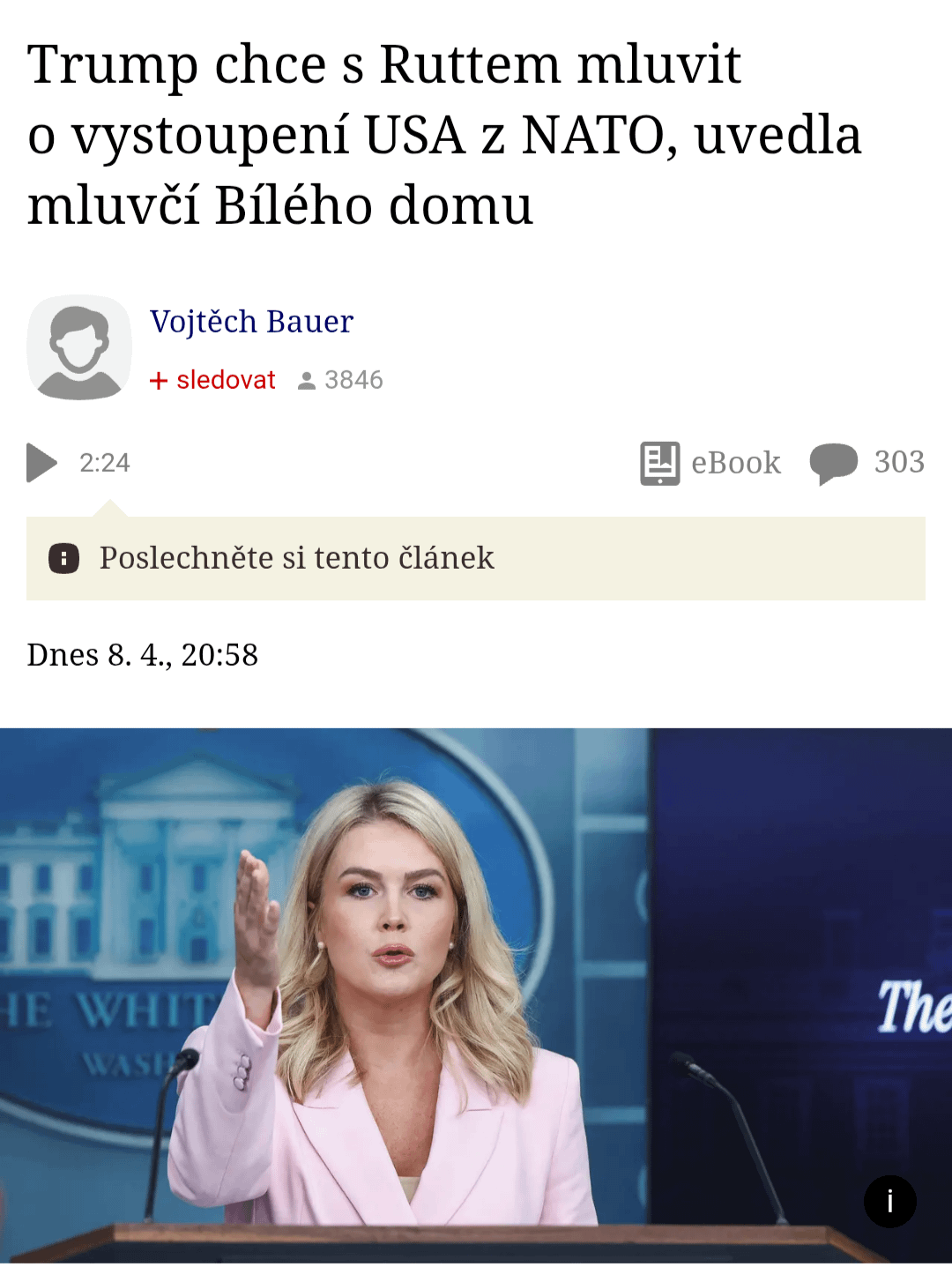
Task: Click the 3846 follower count
Action: click(353, 380)
